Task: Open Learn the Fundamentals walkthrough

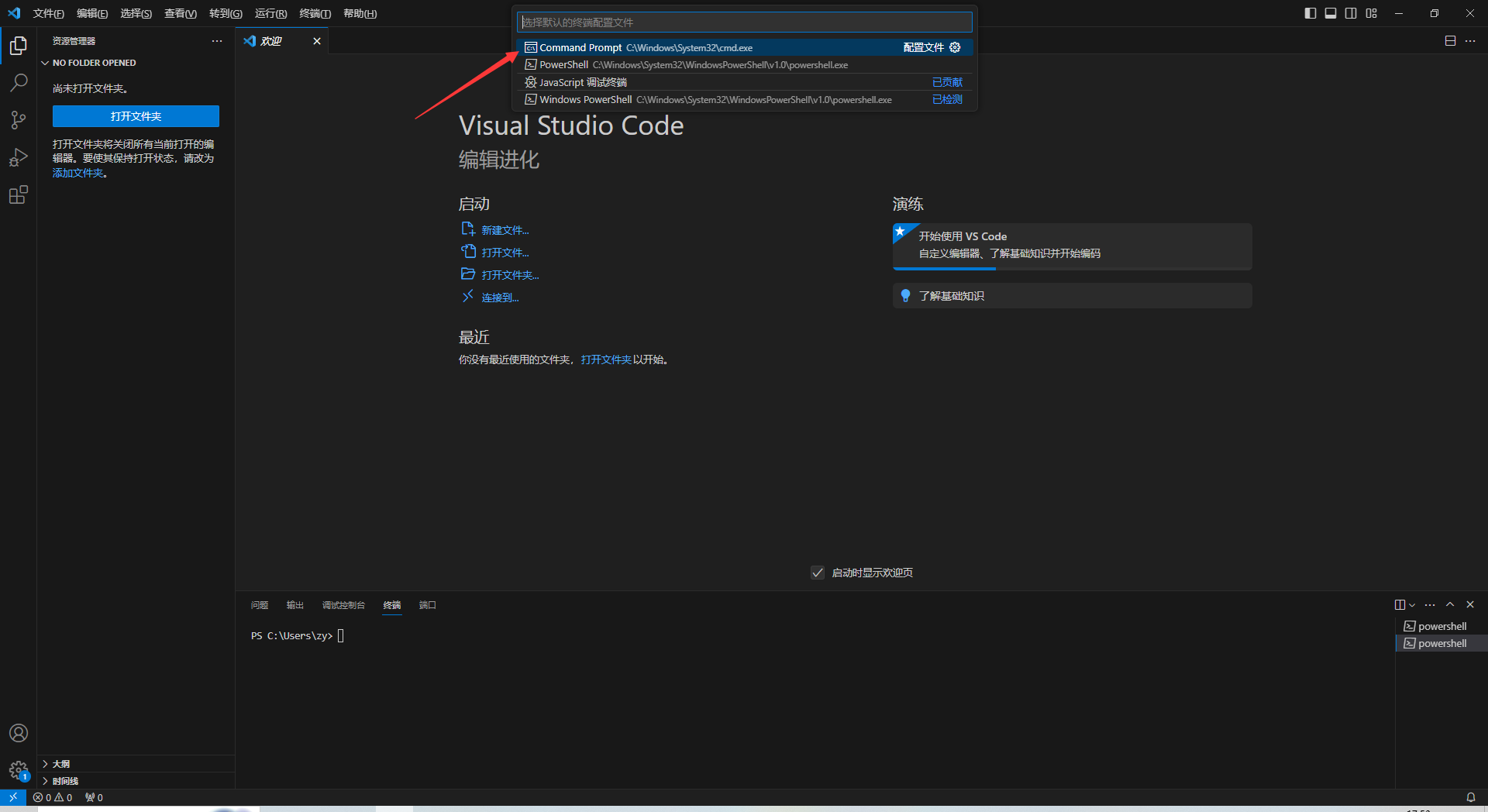Action: [x=1073, y=296]
